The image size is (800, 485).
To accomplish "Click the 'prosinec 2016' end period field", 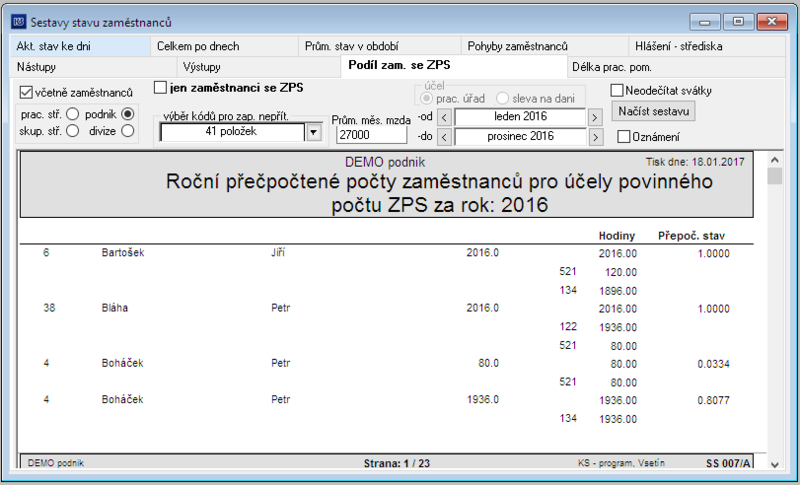I will [x=520, y=136].
